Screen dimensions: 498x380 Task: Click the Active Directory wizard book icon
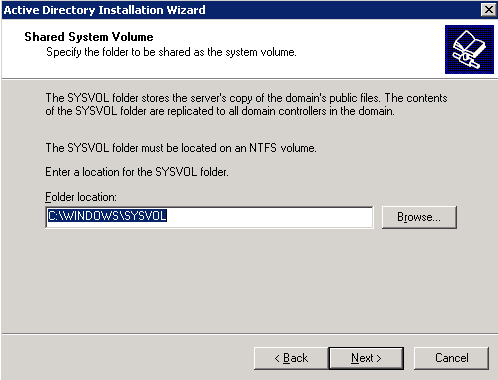[469, 49]
